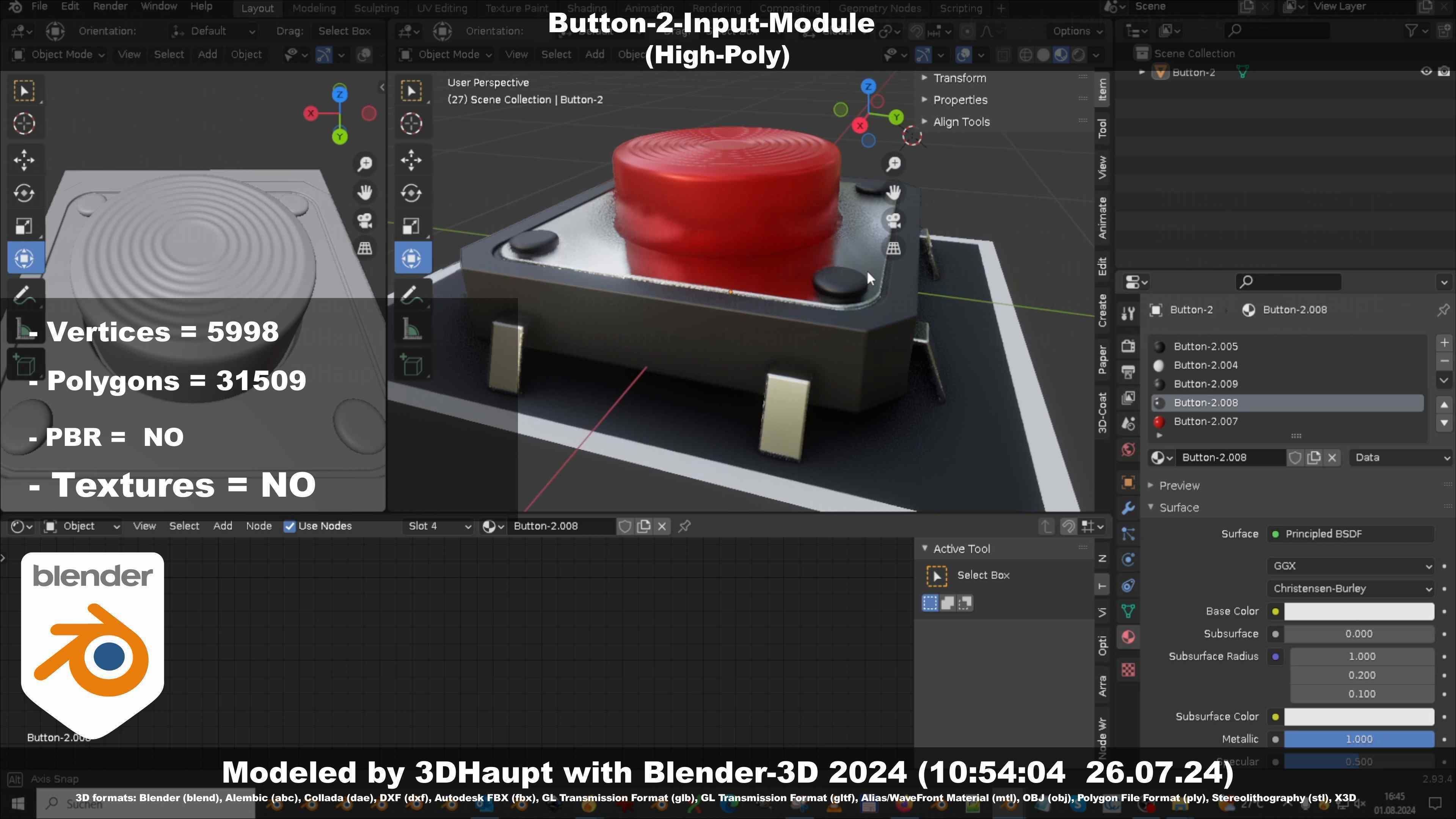Select the Move tool in right viewport

coord(411,160)
